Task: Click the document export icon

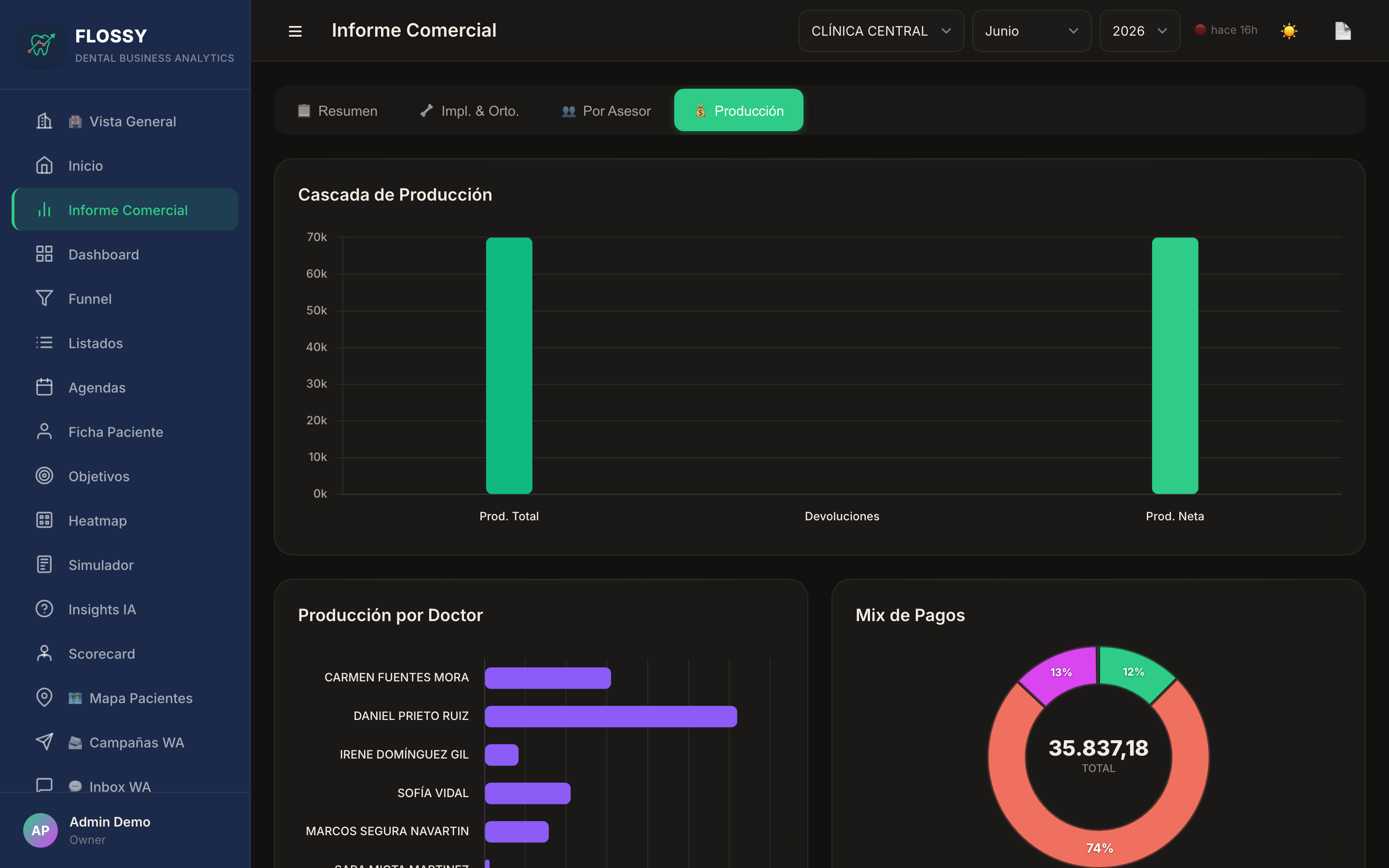Action: click(1343, 31)
